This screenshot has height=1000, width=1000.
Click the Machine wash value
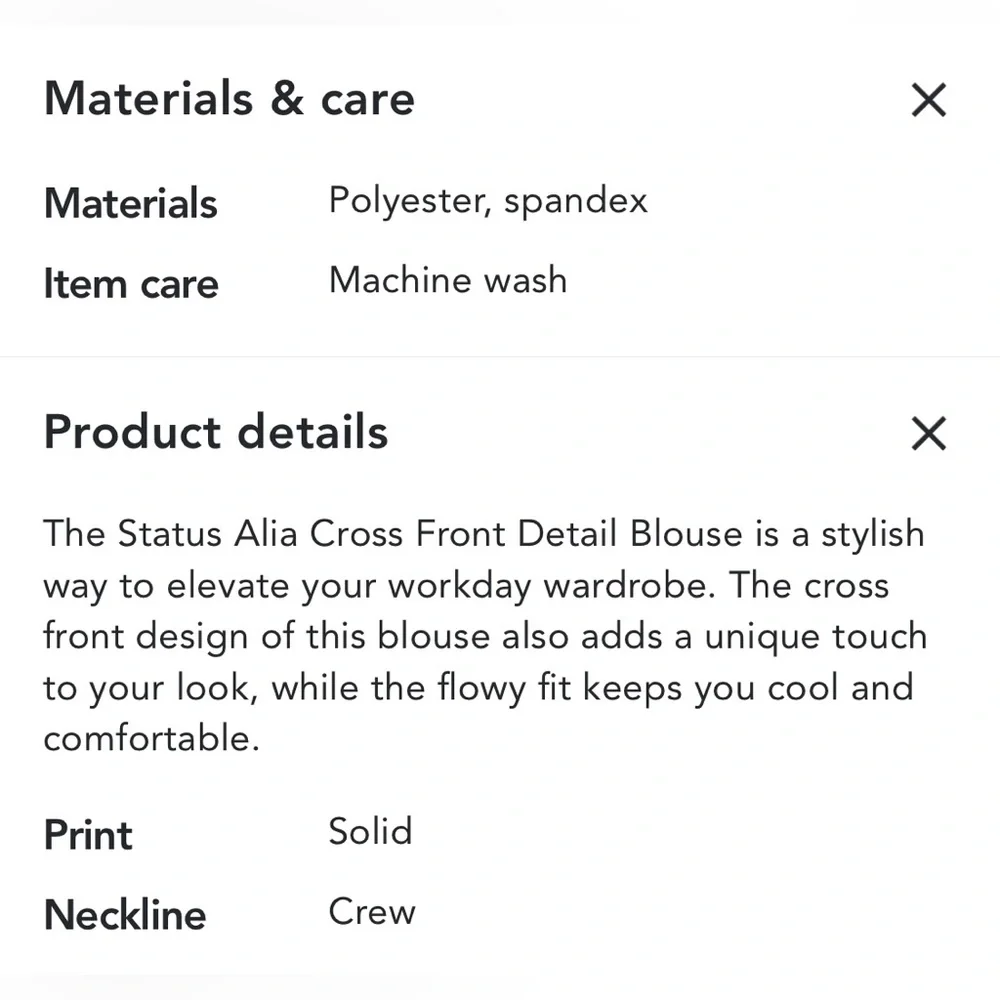(x=448, y=280)
